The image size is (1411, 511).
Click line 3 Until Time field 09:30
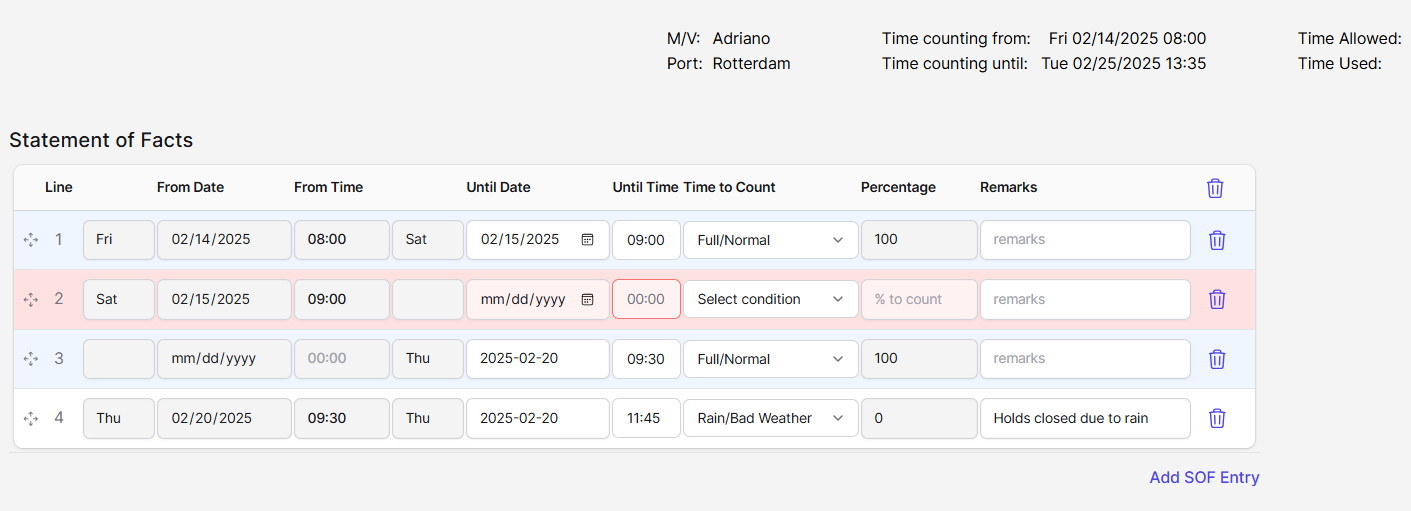646,359
